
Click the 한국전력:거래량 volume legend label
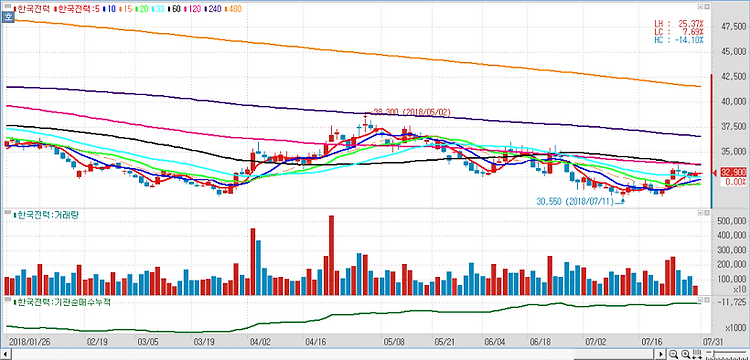click(47, 215)
